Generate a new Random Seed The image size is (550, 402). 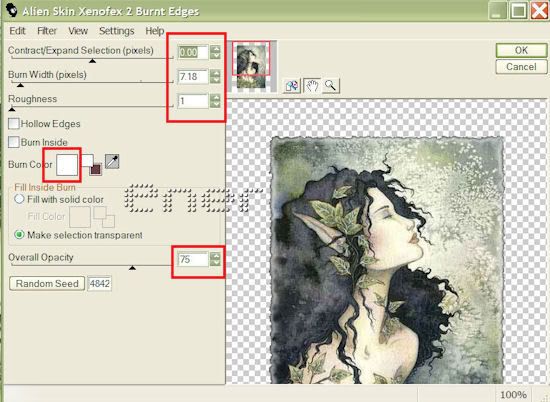(47, 283)
